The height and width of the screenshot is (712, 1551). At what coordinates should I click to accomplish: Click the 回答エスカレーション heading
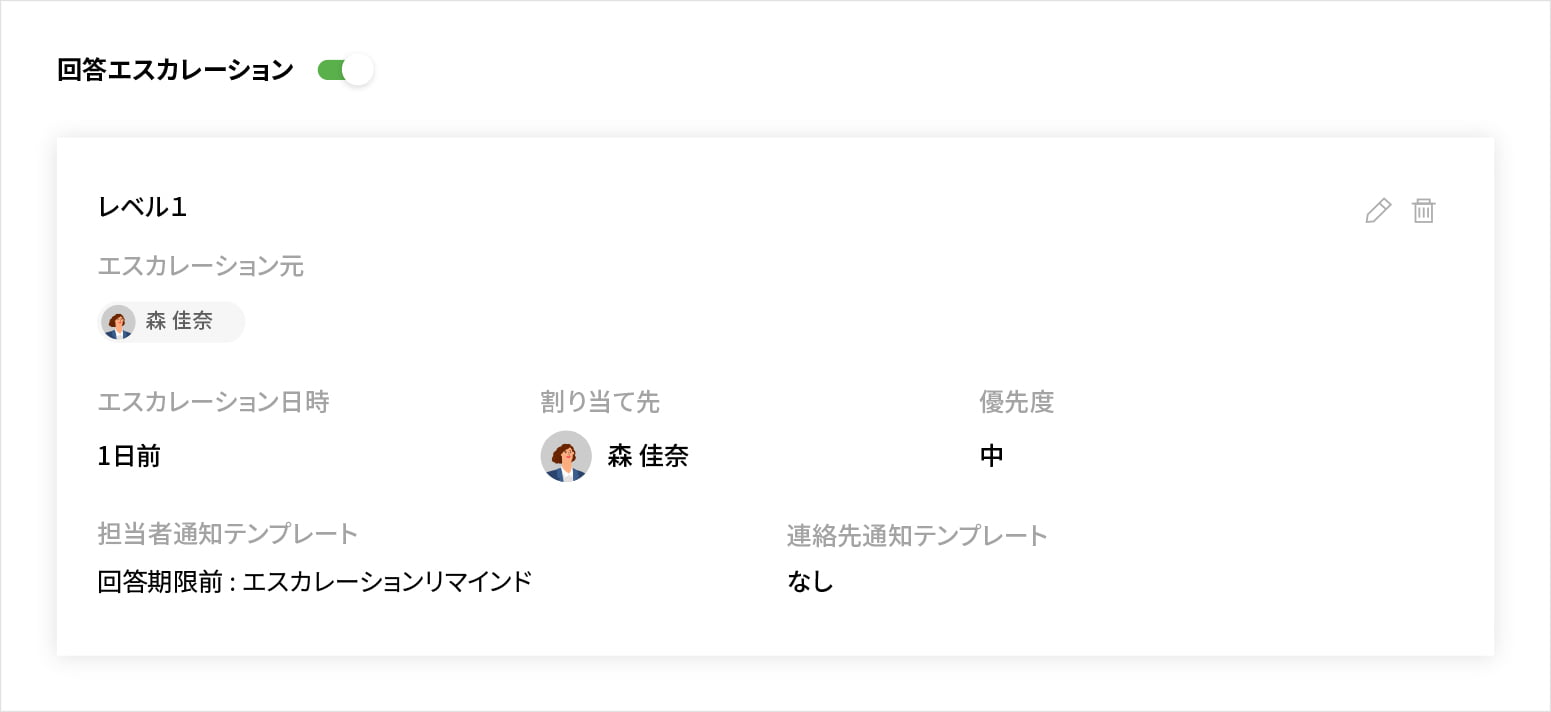tap(176, 70)
